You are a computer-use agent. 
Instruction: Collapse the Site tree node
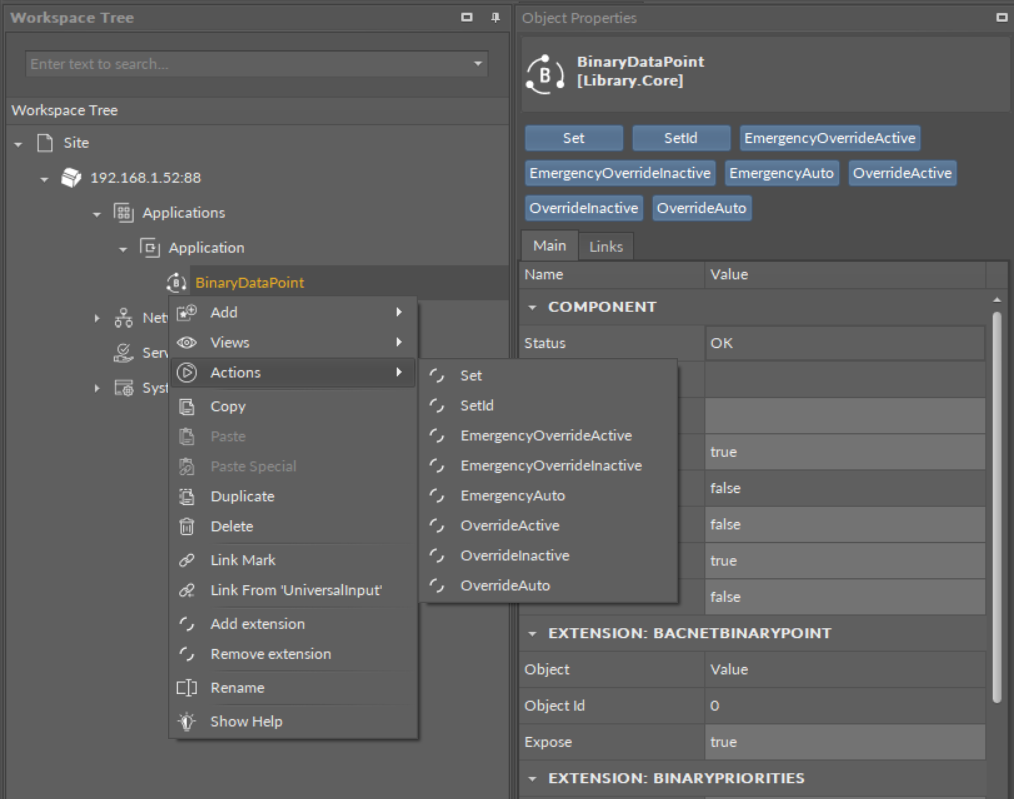coord(19,143)
